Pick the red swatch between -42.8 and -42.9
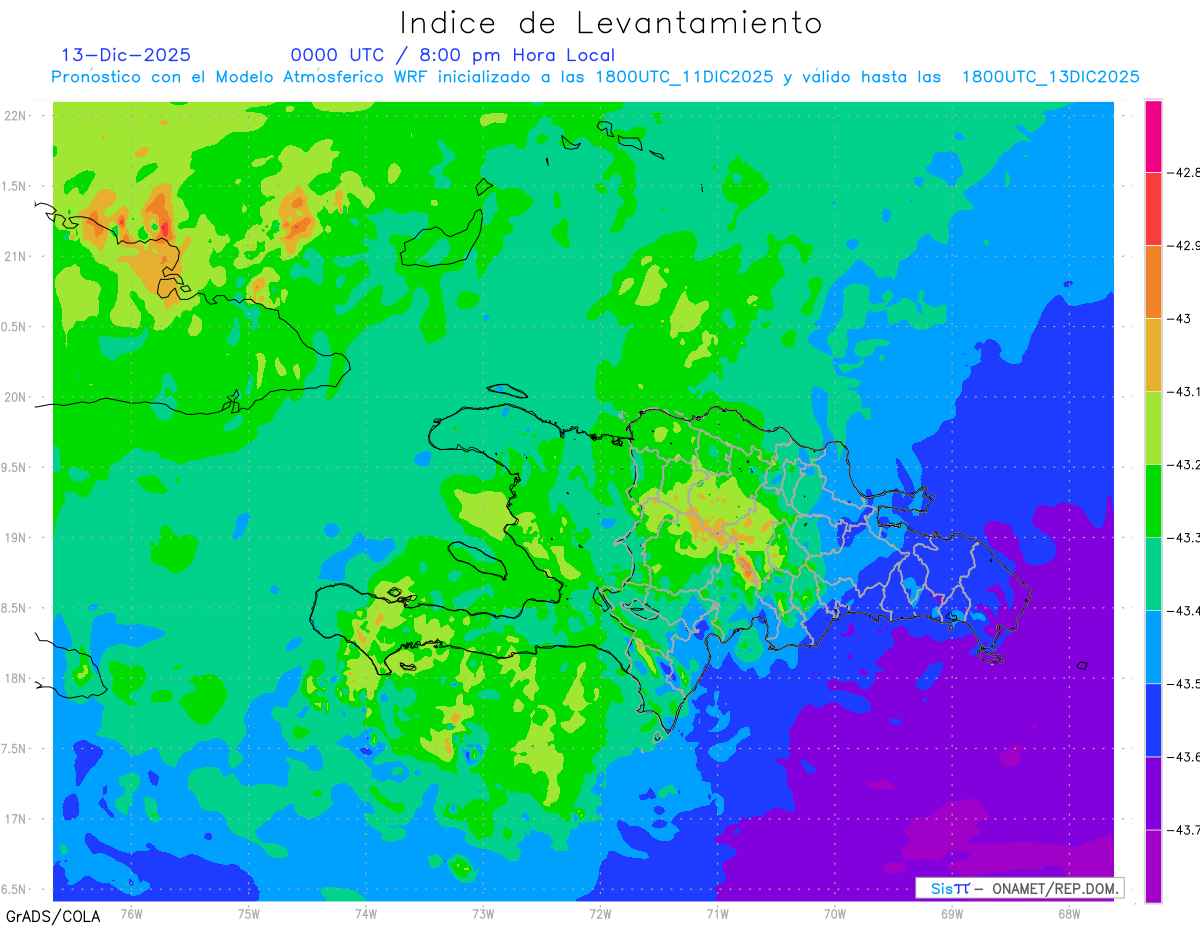The height and width of the screenshot is (927, 1200). (1153, 208)
